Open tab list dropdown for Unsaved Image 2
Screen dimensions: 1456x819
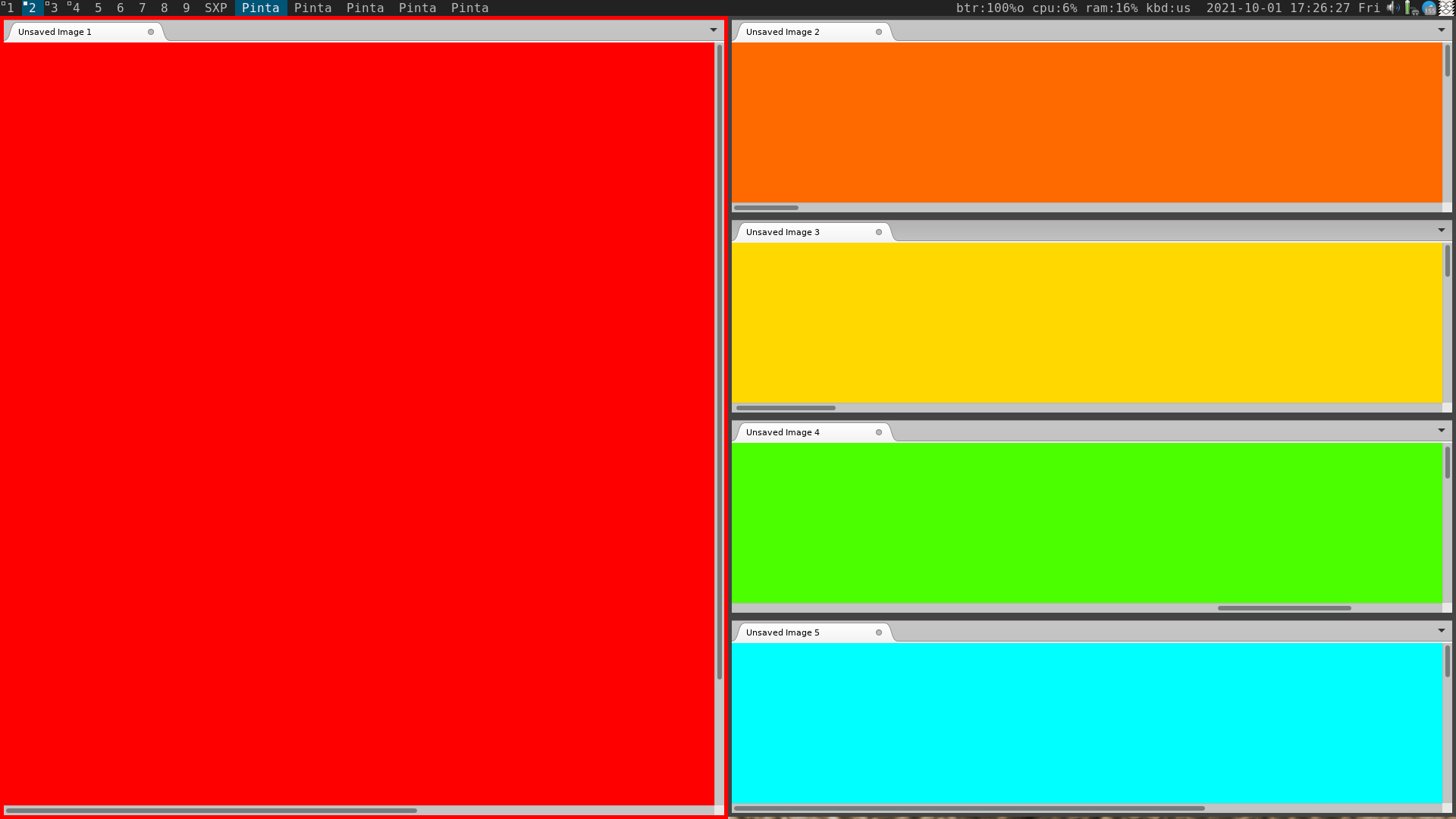click(1442, 30)
